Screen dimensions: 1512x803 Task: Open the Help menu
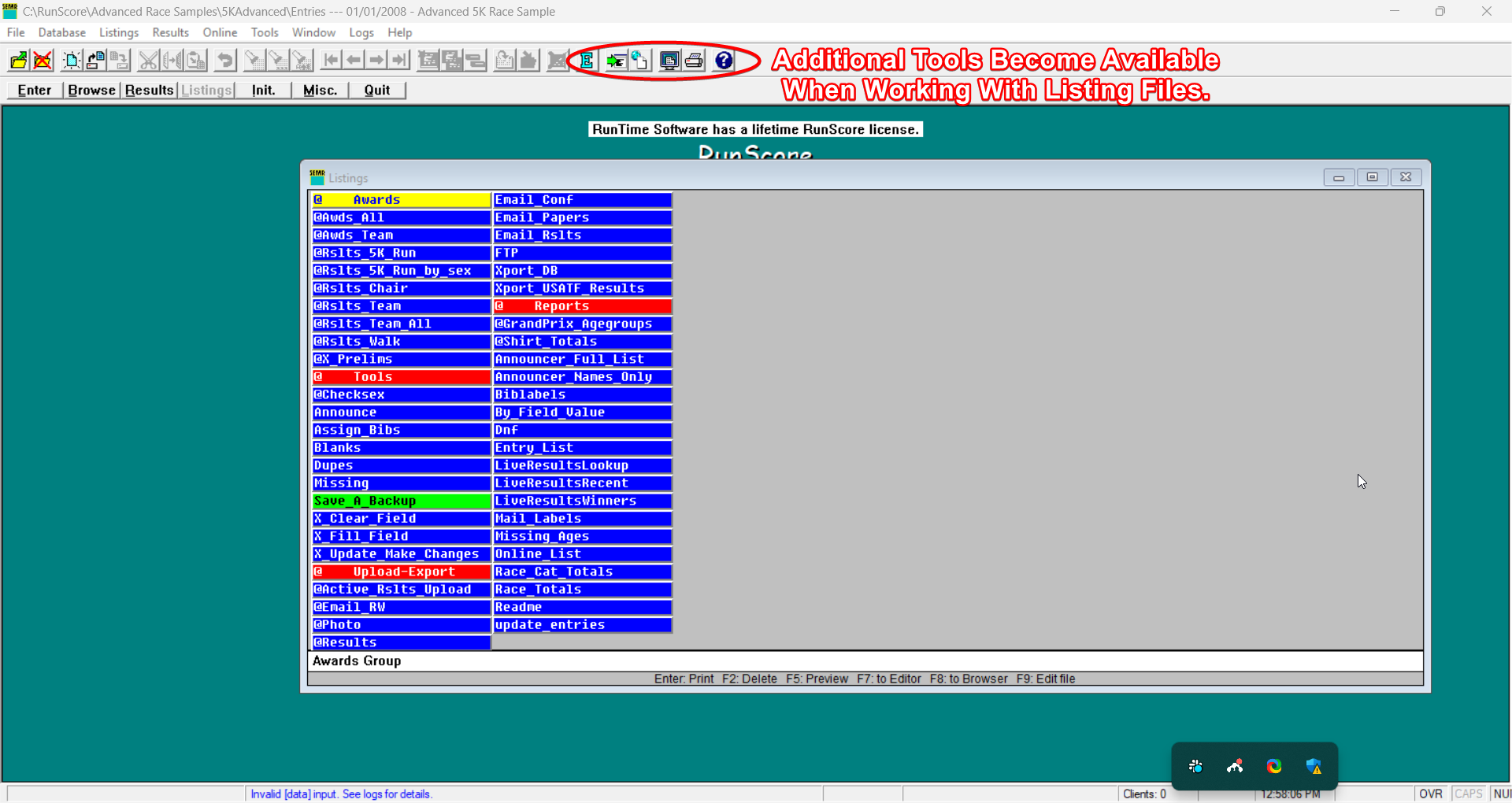[x=399, y=32]
